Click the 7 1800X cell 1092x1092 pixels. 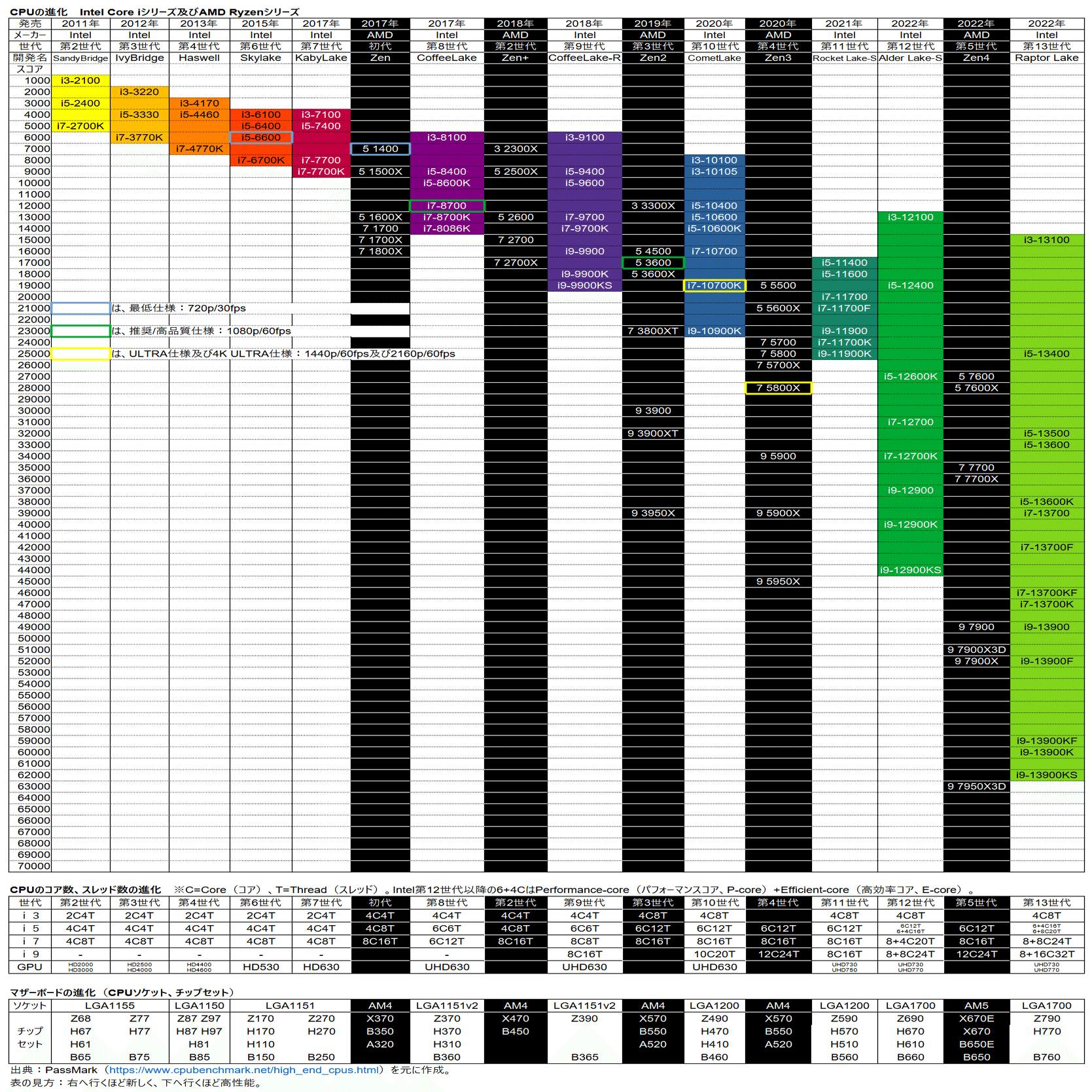pyautogui.click(x=380, y=251)
